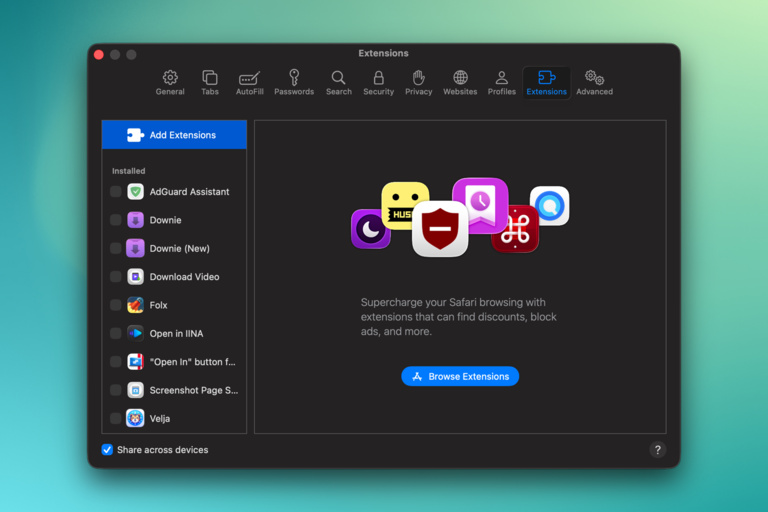The width and height of the screenshot is (768, 512).
Task: Select the Velja label
Action: (160, 419)
